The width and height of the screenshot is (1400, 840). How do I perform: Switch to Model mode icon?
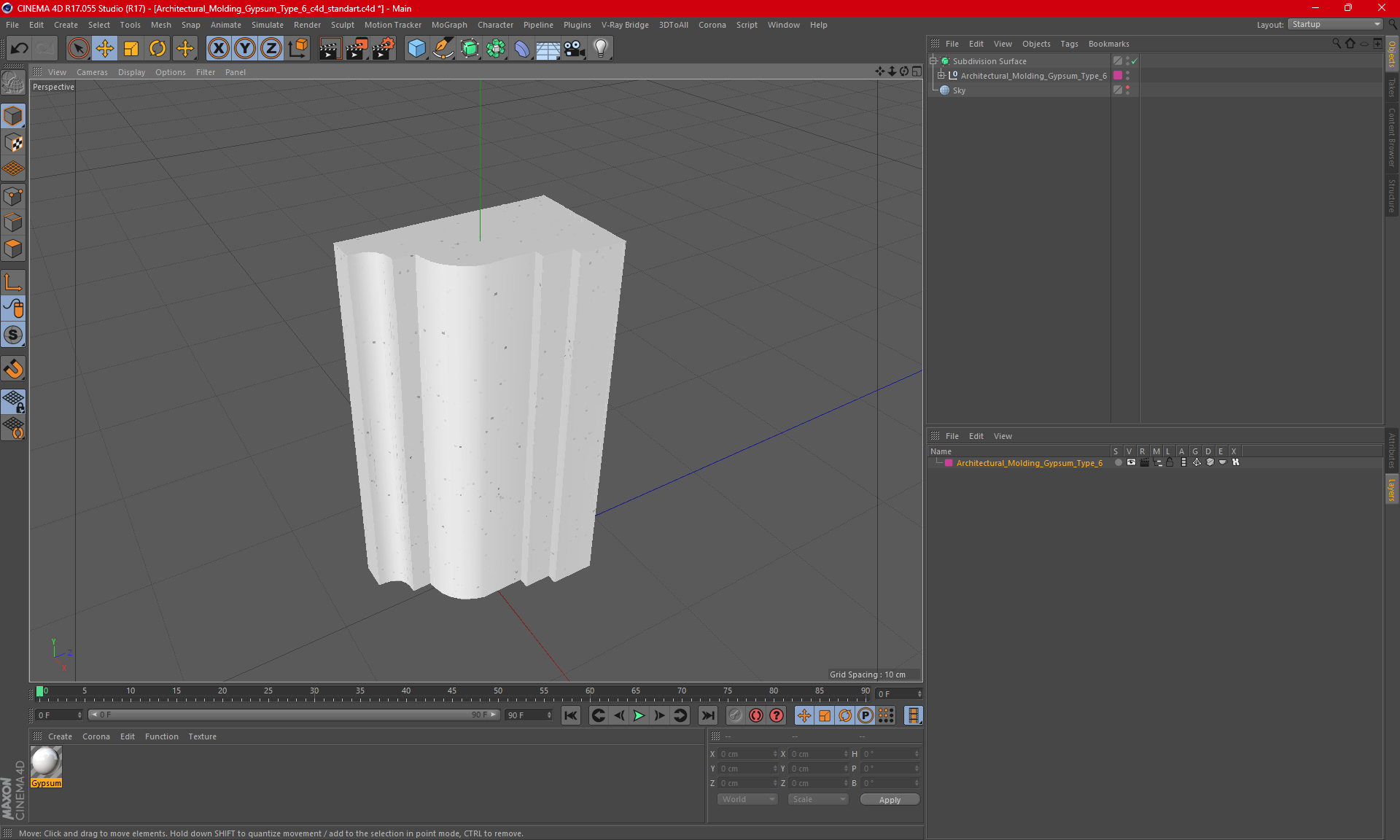click(13, 116)
